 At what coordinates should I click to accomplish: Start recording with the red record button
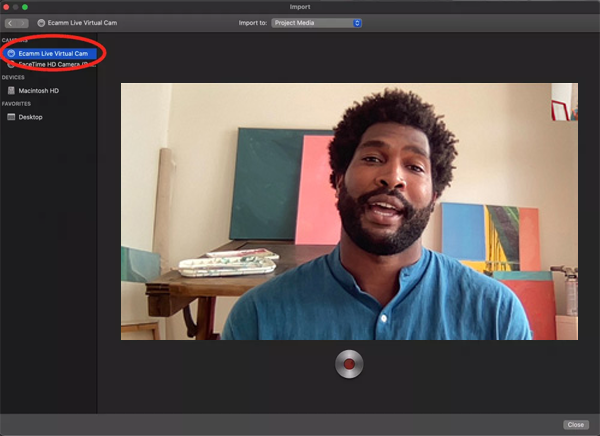(349, 365)
